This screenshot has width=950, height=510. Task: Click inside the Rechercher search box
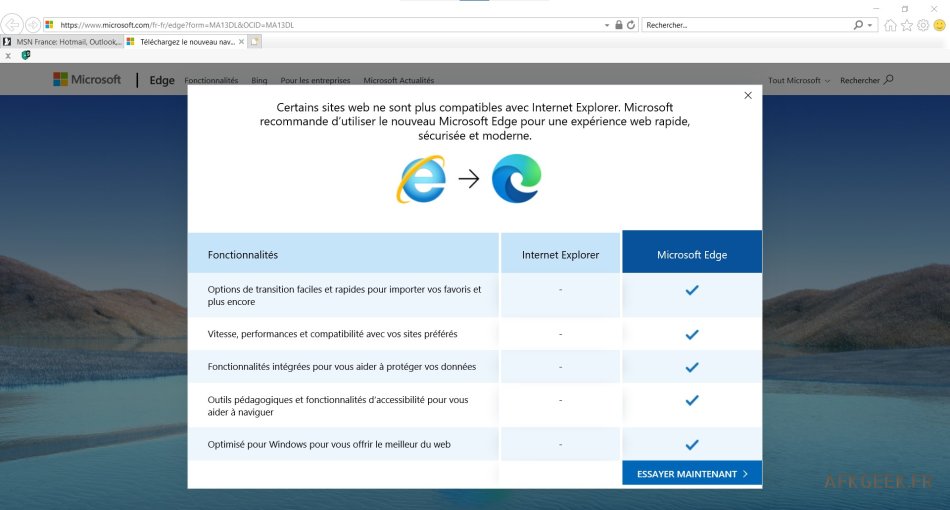point(746,25)
